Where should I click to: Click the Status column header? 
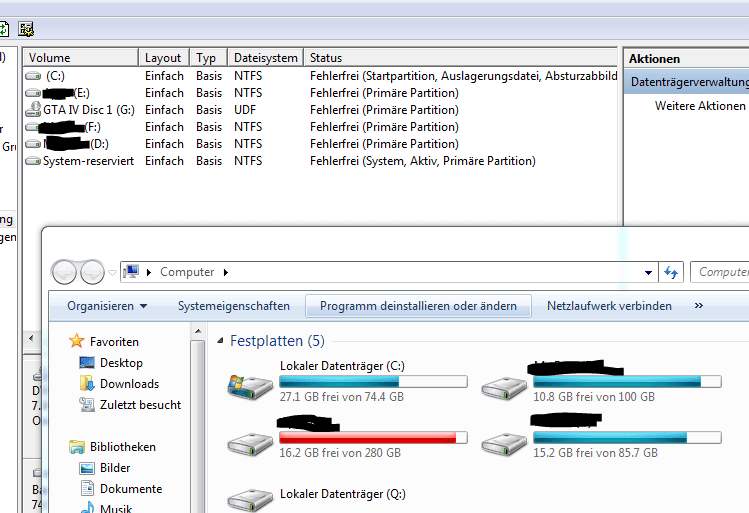pos(461,58)
